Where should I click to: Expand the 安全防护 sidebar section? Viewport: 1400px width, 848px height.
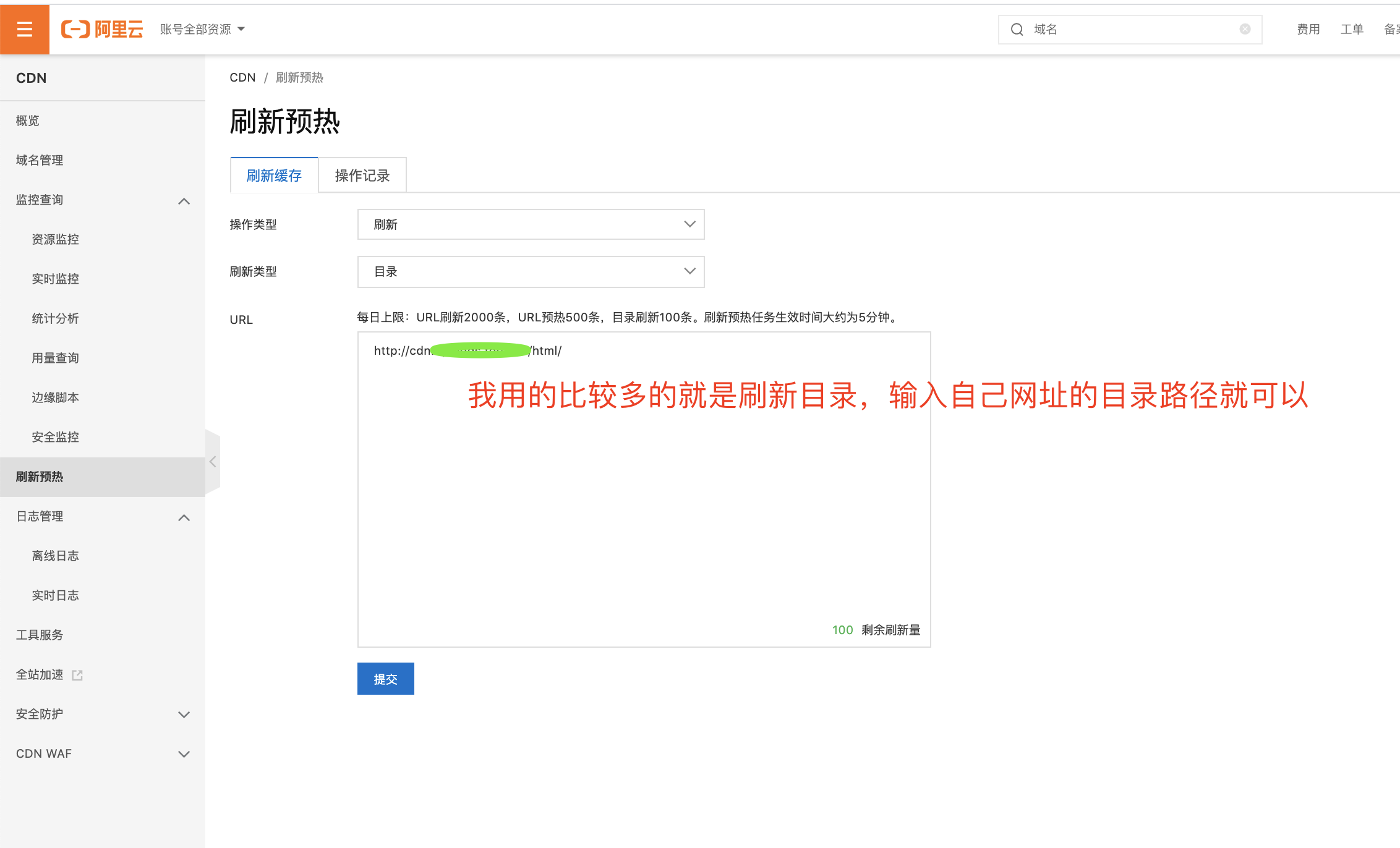[x=184, y=714]
